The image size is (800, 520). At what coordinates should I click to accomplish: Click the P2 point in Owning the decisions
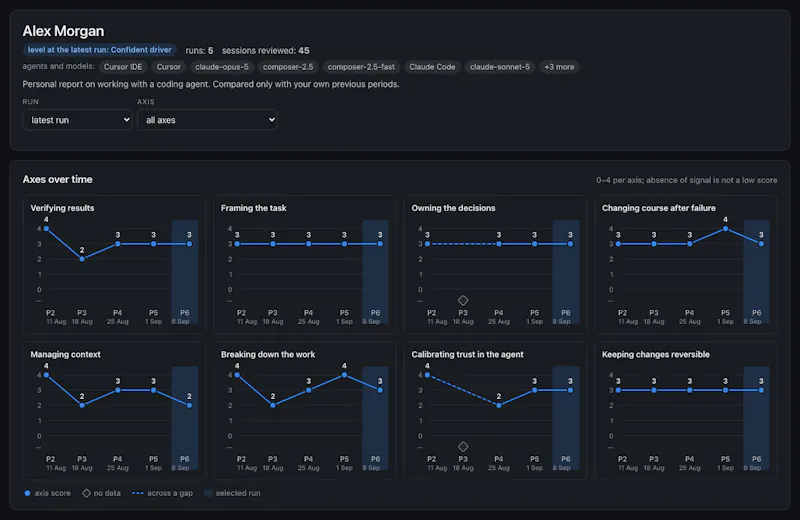click(428, 244)
